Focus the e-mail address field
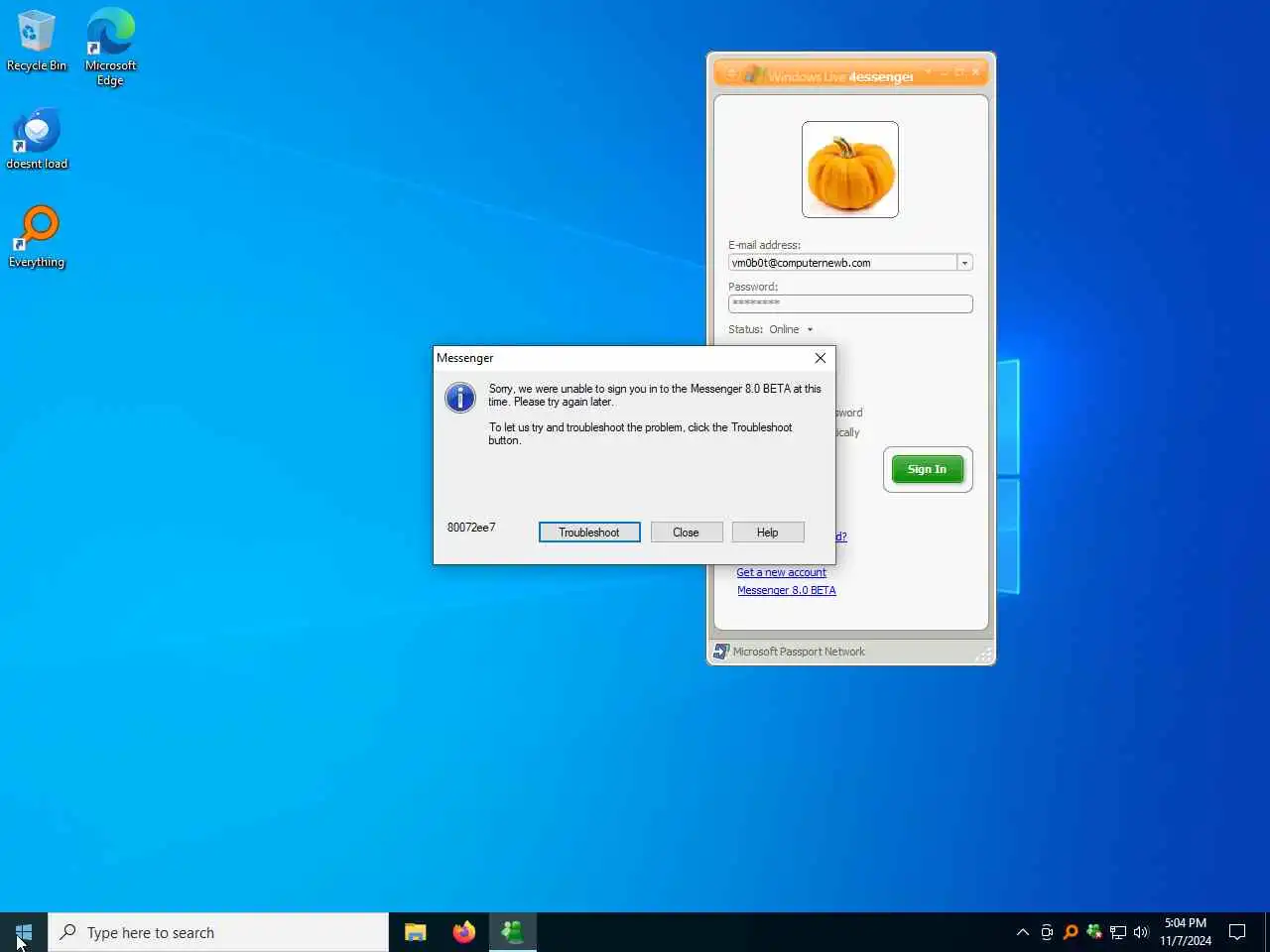The height and width of the screenshot is (952, 1270). pyautogui.click(x=842, y=263)
